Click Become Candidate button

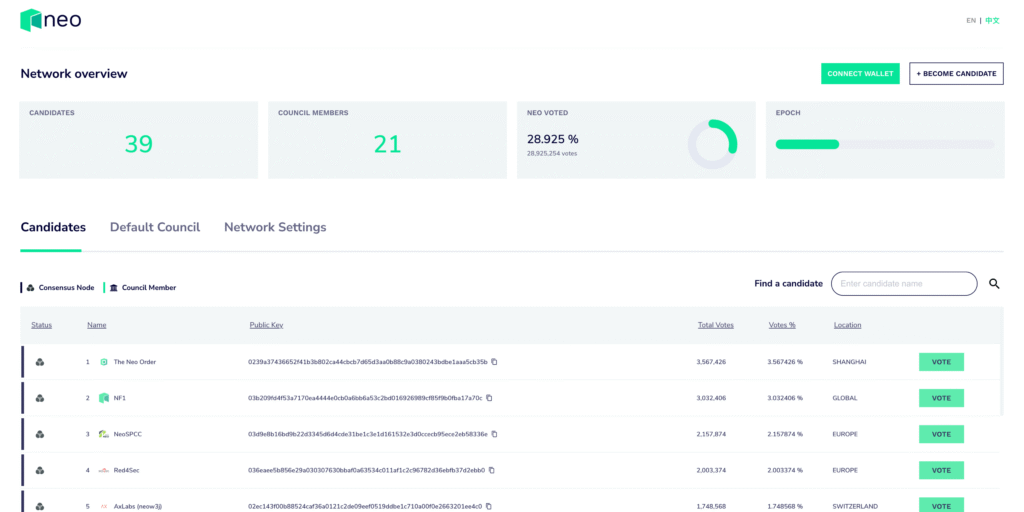click(956, 74)
